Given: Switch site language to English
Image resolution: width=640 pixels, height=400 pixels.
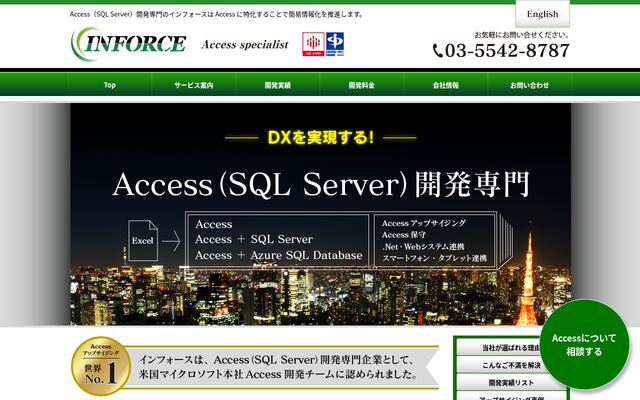Looking at the screenshot, I should tap(542, 14).
